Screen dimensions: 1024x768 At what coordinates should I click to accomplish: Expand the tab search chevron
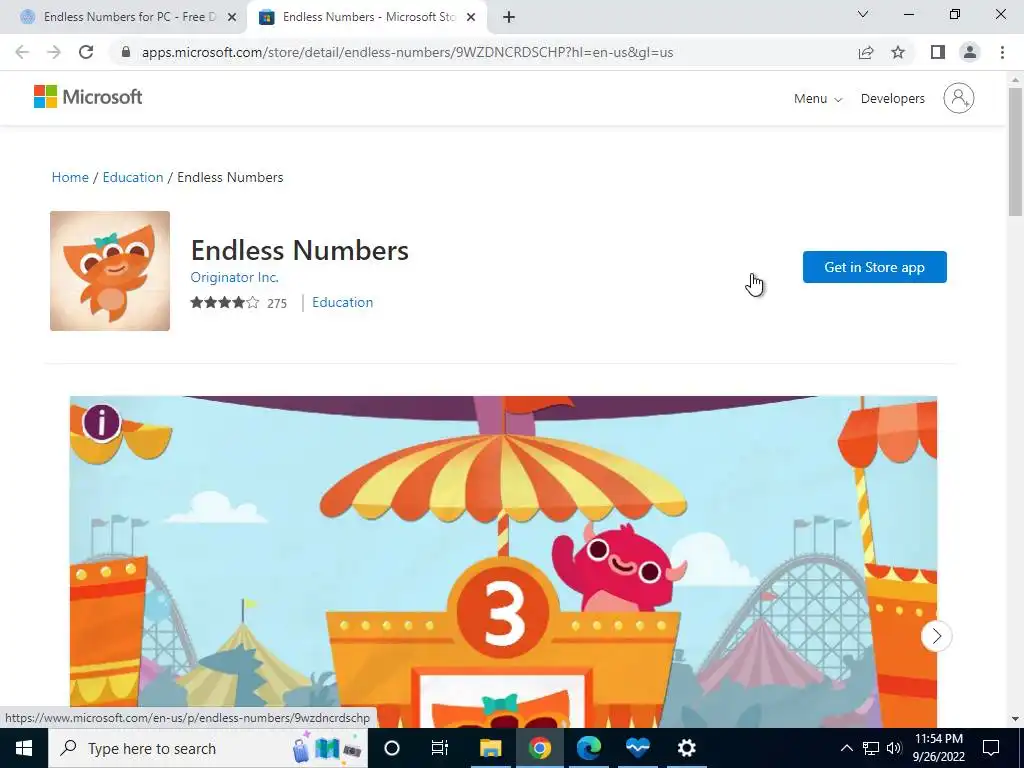pyautogui.click(x=863, y=14)
